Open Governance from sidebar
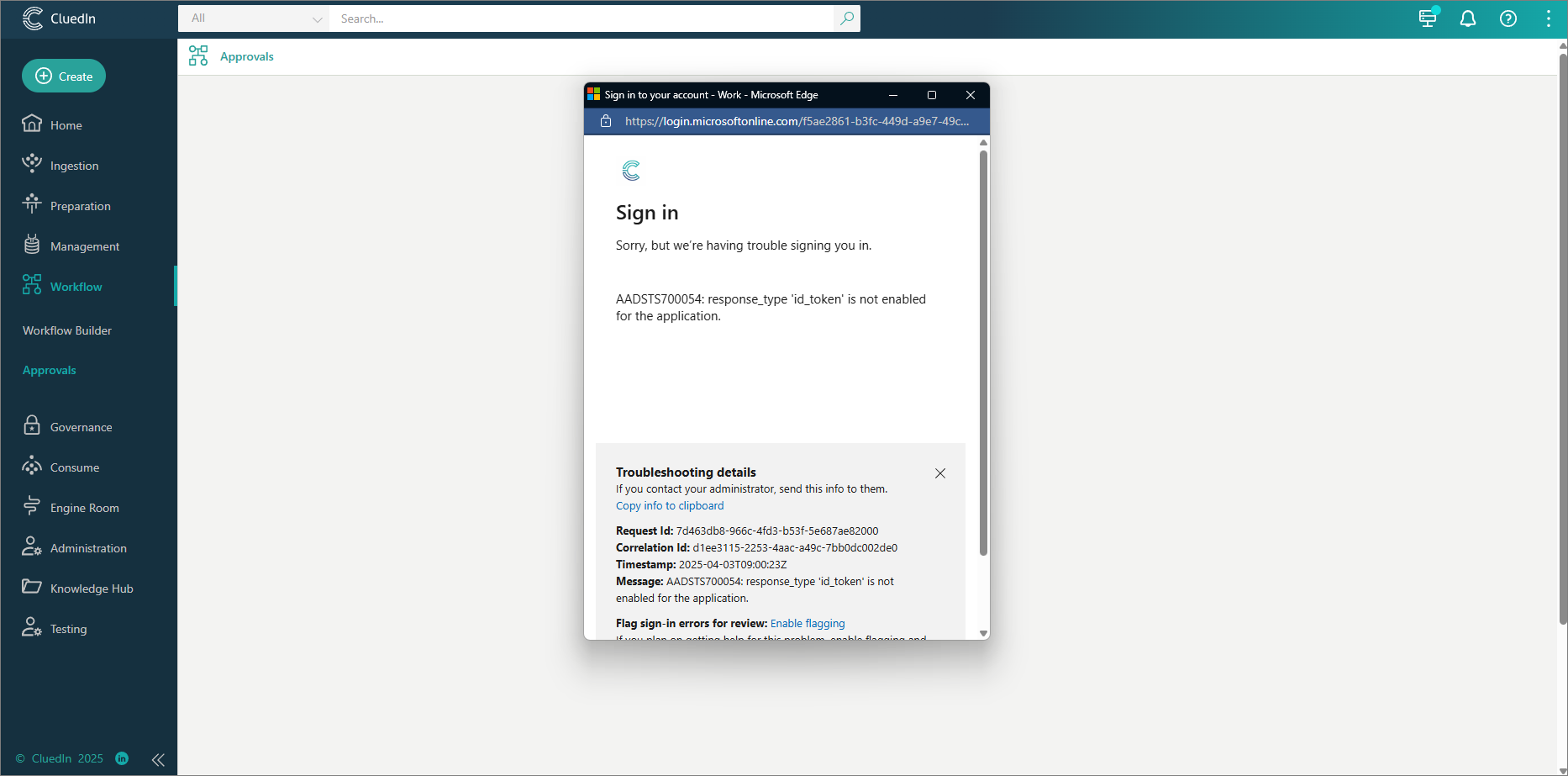The height and width of the screenshot is (776, 1568). point(82,427)
